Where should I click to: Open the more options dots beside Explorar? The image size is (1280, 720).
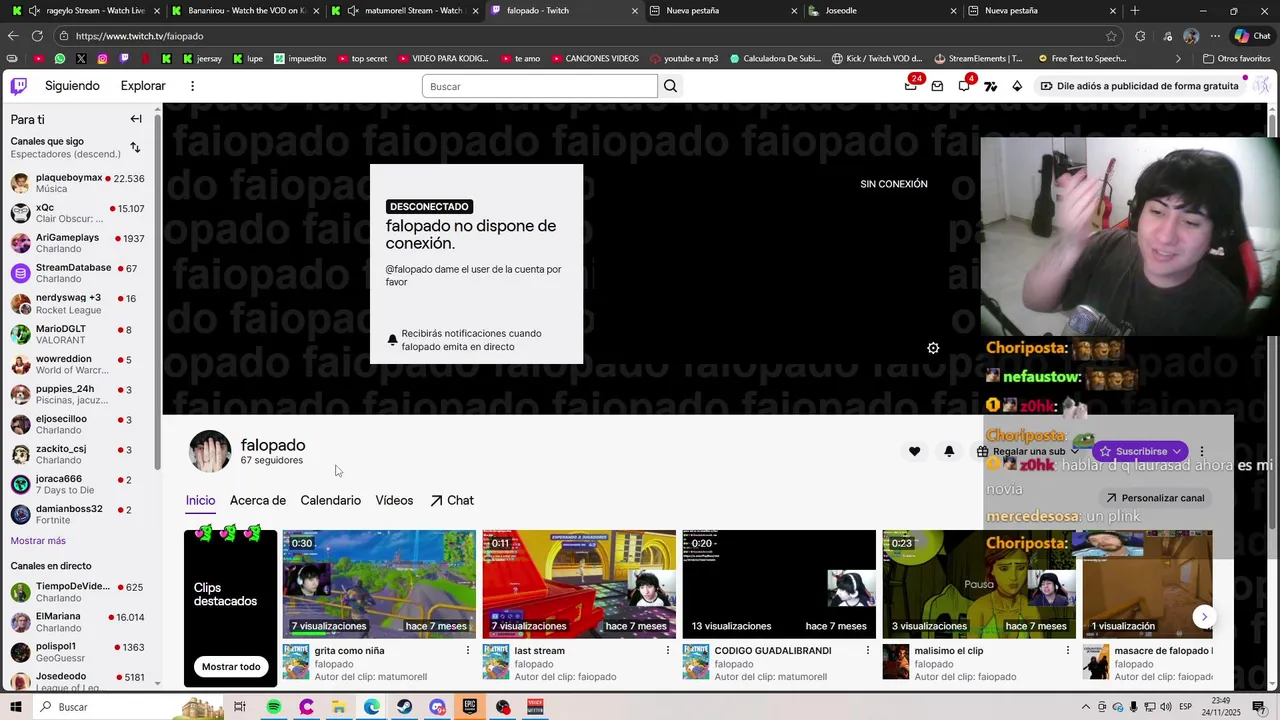192,86
